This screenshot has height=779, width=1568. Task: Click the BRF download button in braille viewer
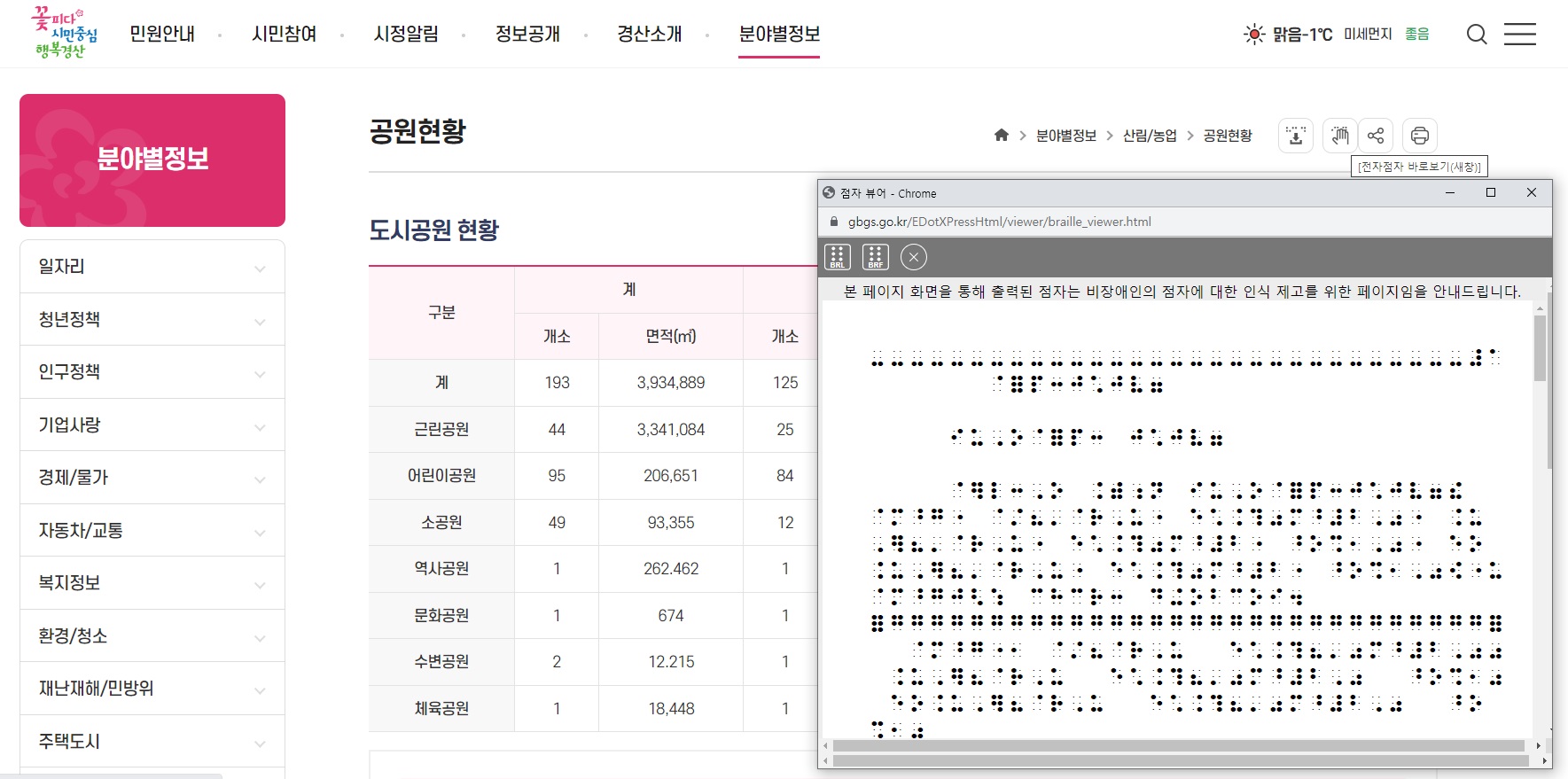point(876,257)
